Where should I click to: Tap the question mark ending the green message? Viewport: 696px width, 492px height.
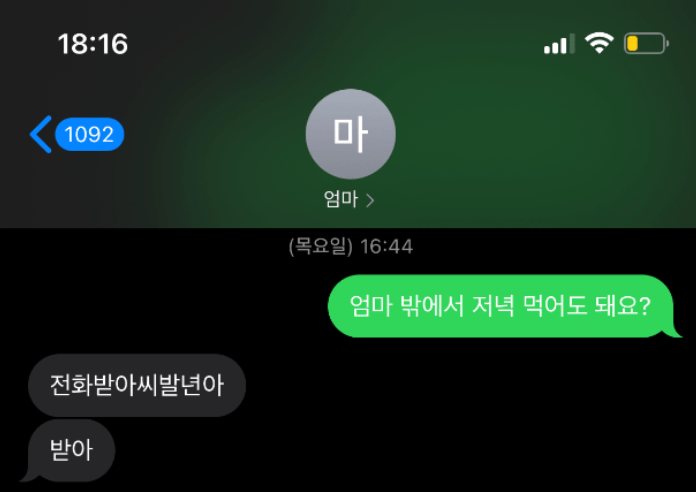point(645,306)
